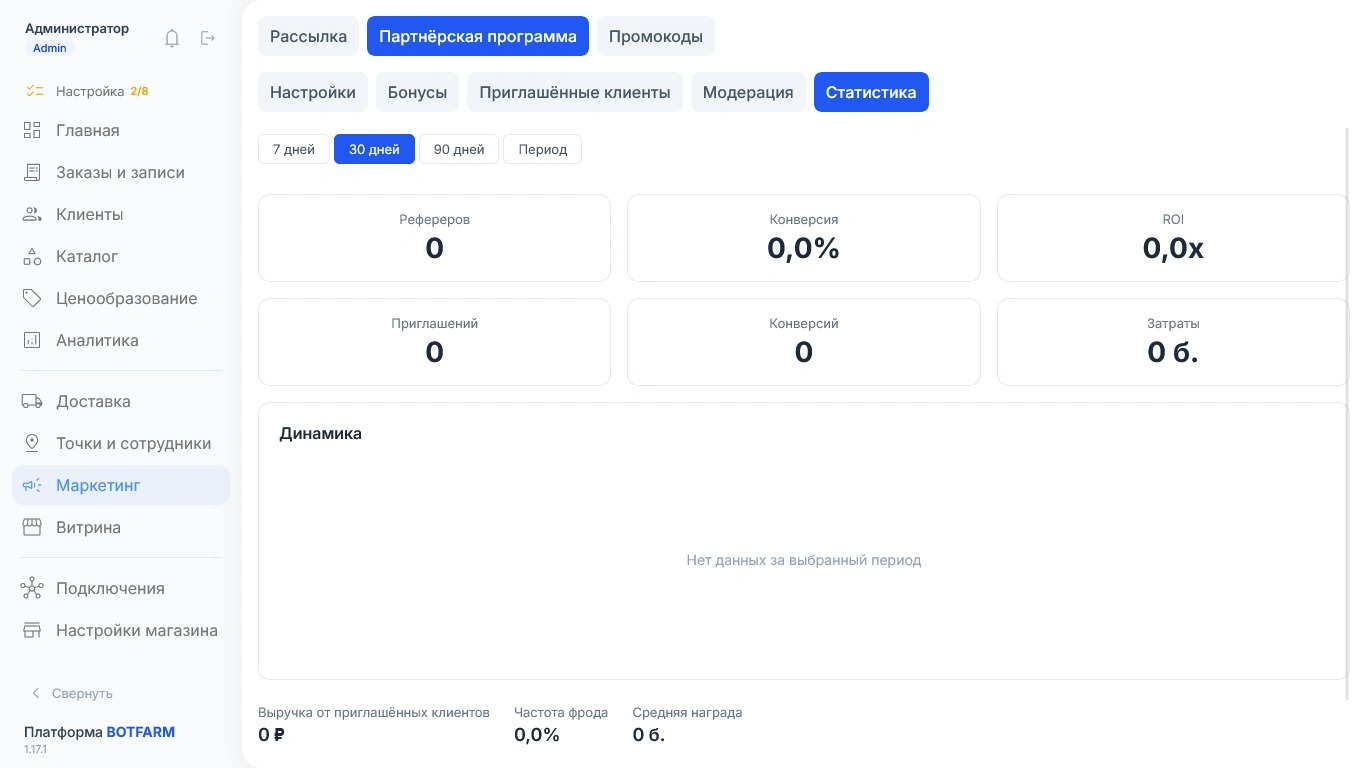Click the Ценообразование tag icon
Image resolution: width=1366 pixels, height=768 pixels.
tap(32, 298)
